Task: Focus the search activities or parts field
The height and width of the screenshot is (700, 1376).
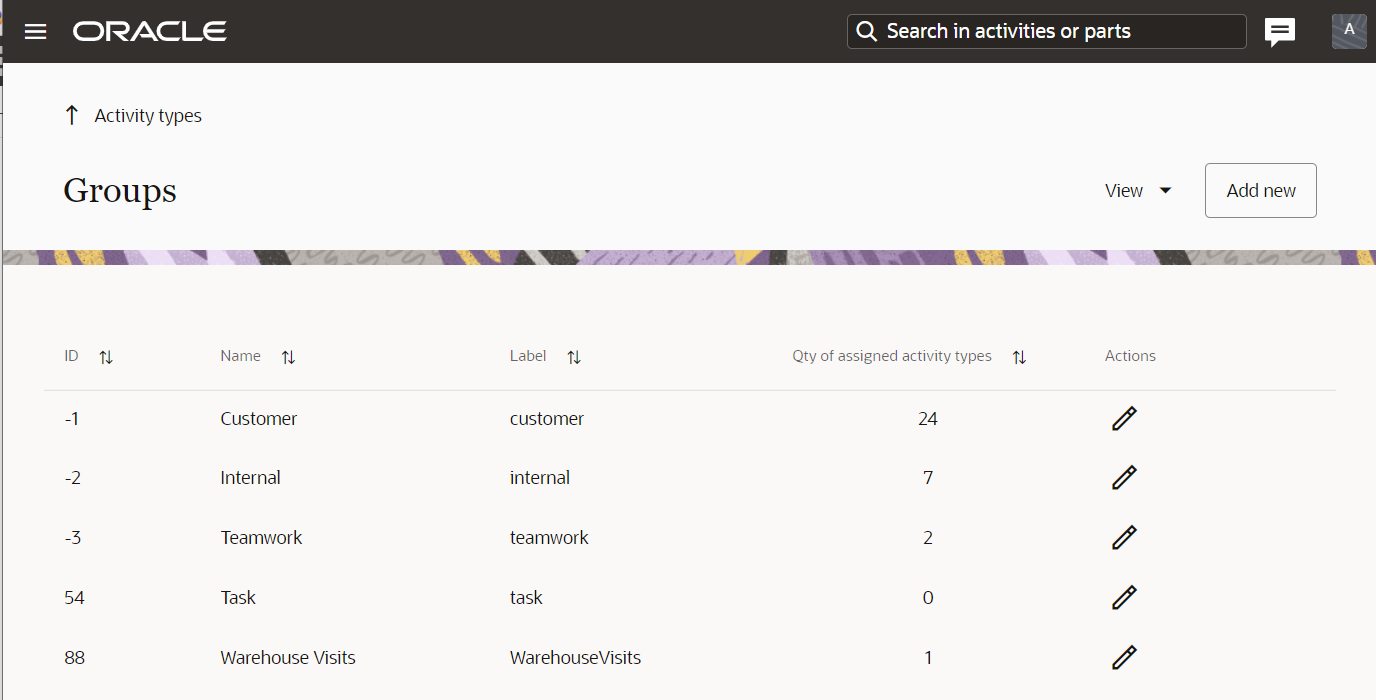Action: tap(1060, 31)
